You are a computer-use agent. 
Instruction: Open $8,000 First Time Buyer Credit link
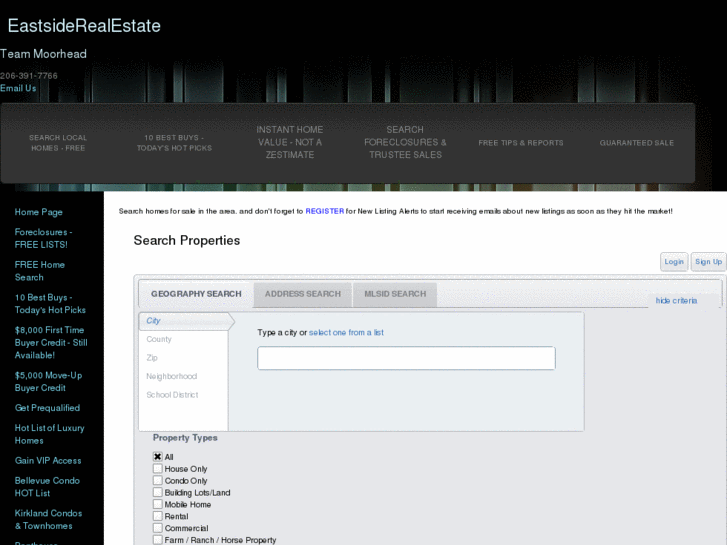[x=51, y=343]
